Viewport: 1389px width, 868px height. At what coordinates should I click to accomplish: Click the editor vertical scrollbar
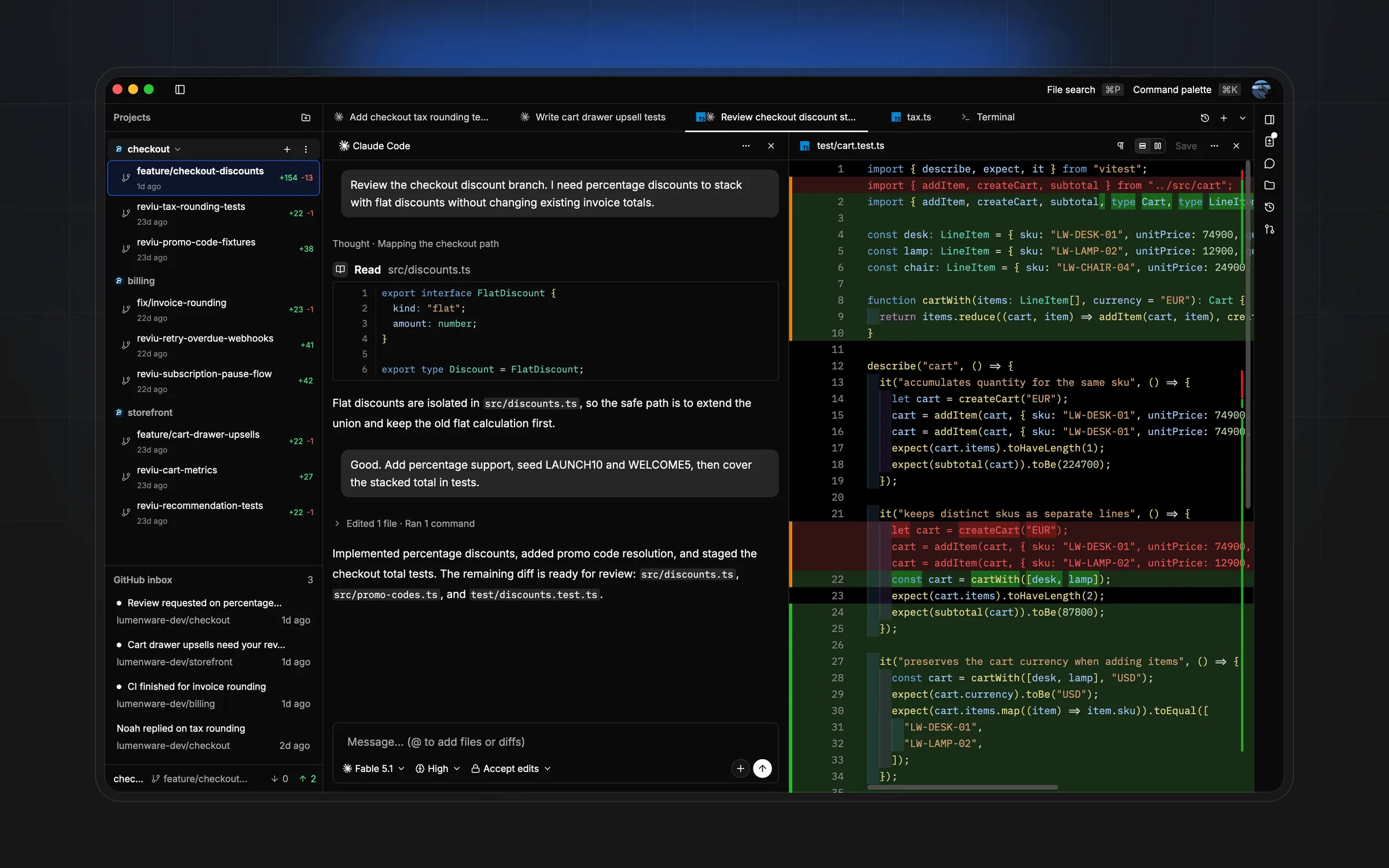(1248, 336)
